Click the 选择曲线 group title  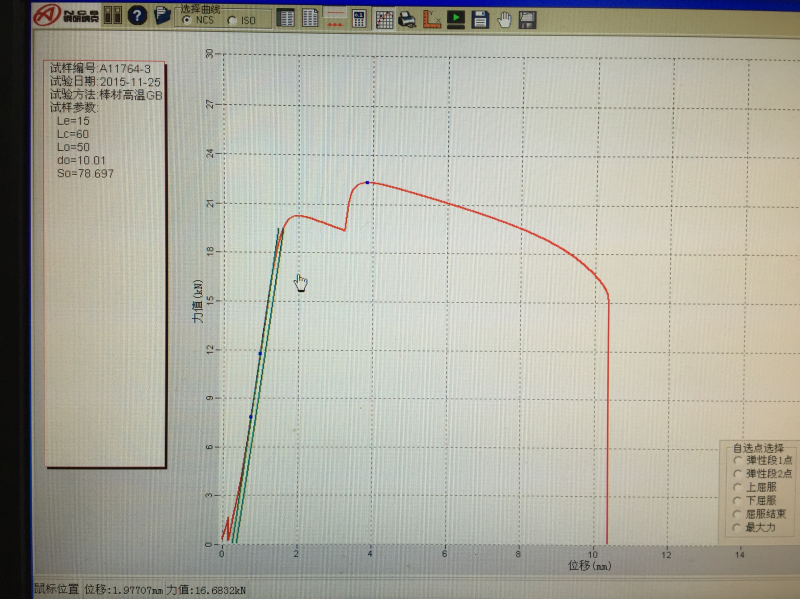[x=200, y=9]
